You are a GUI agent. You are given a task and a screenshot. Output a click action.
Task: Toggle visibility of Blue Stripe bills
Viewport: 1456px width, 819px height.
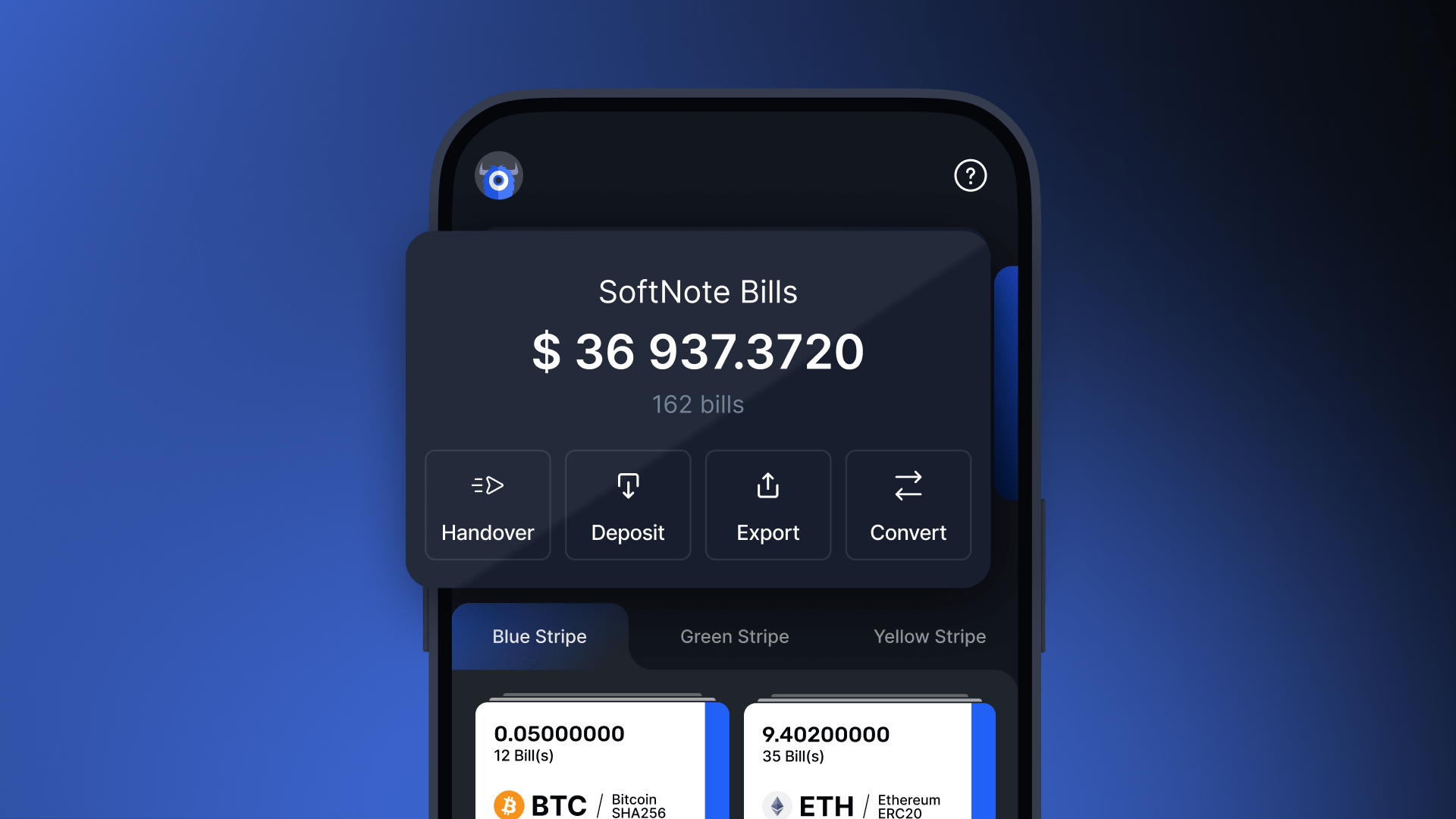(x=539, y=635)
